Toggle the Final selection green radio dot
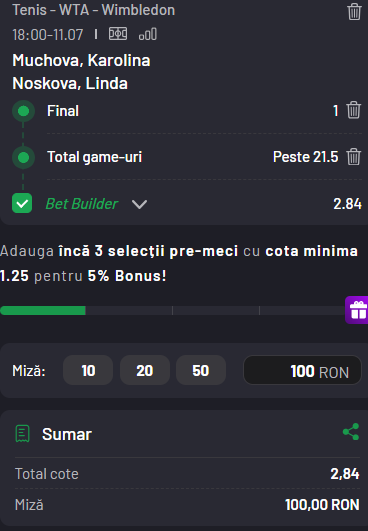 point(23,111)
